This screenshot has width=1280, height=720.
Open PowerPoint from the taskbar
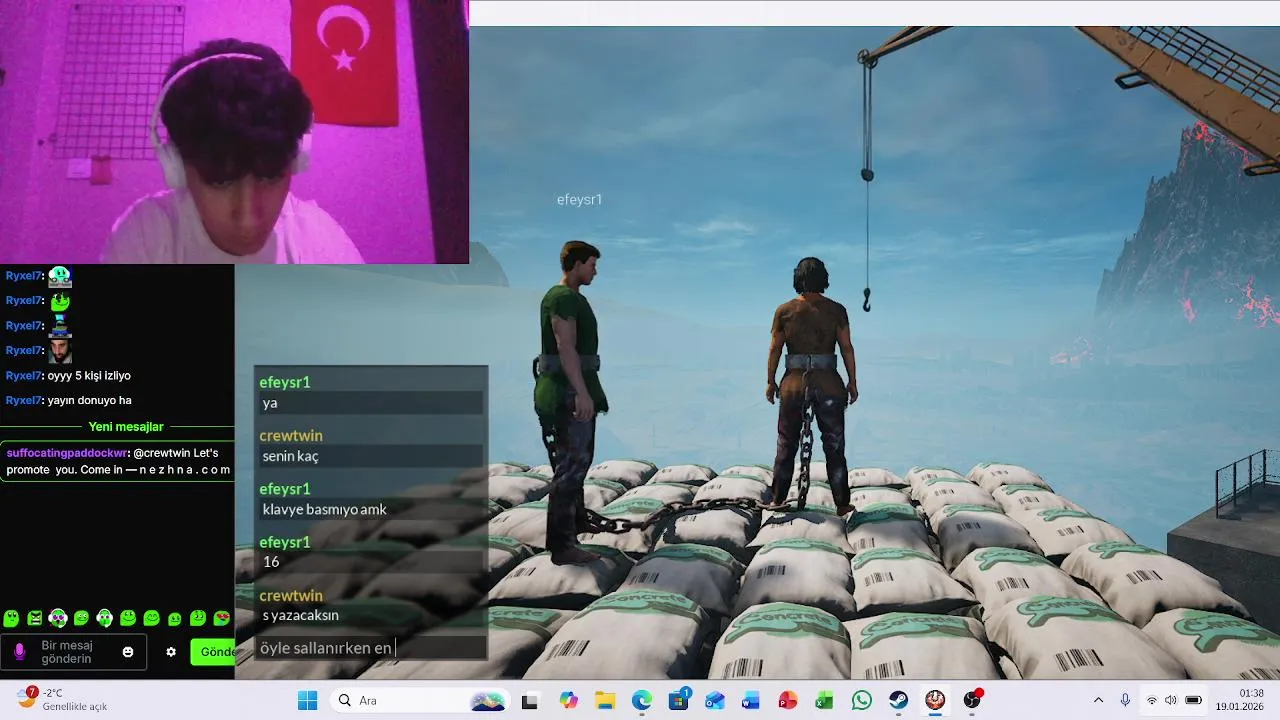(788, 700)
